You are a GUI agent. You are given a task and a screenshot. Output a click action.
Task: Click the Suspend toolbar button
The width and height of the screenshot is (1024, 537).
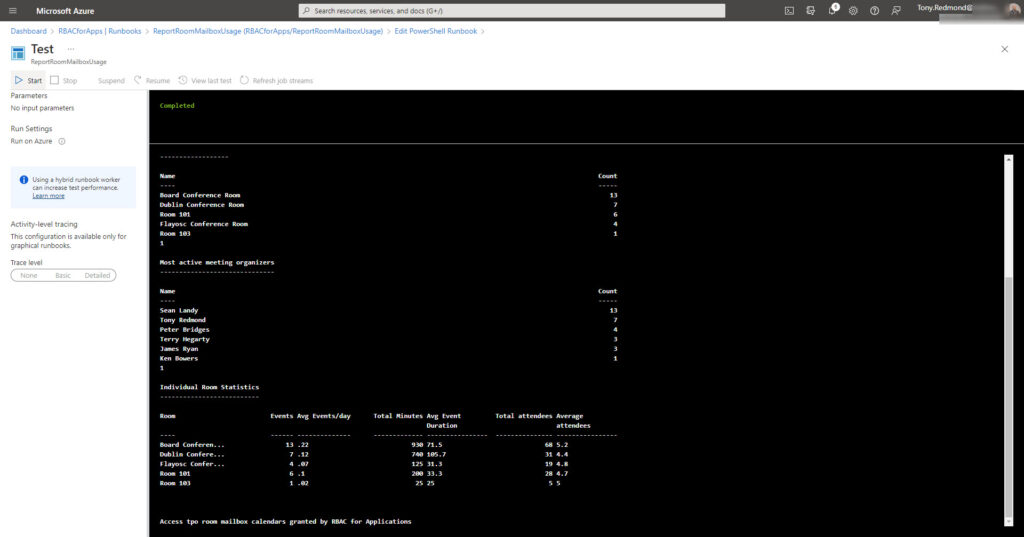[x=111, y=81]
